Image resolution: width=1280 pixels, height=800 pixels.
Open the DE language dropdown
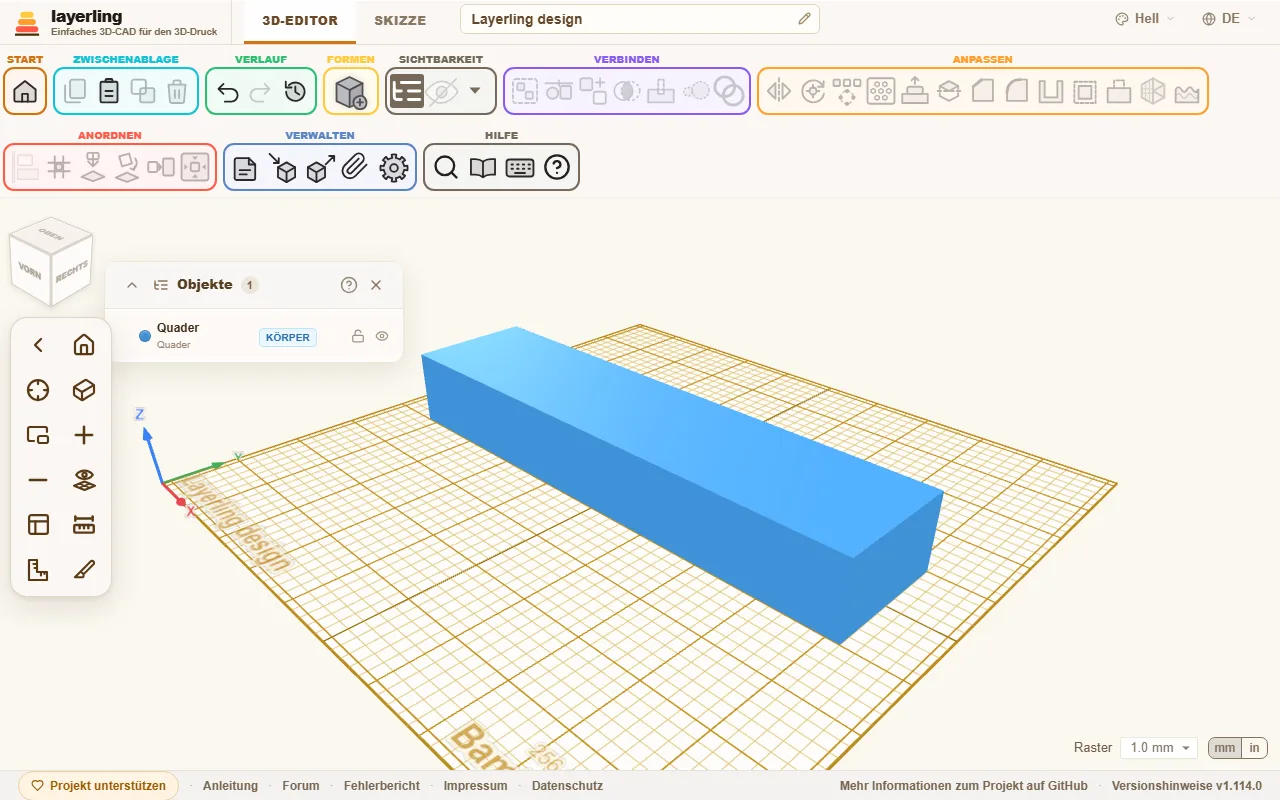[1229, 19]
